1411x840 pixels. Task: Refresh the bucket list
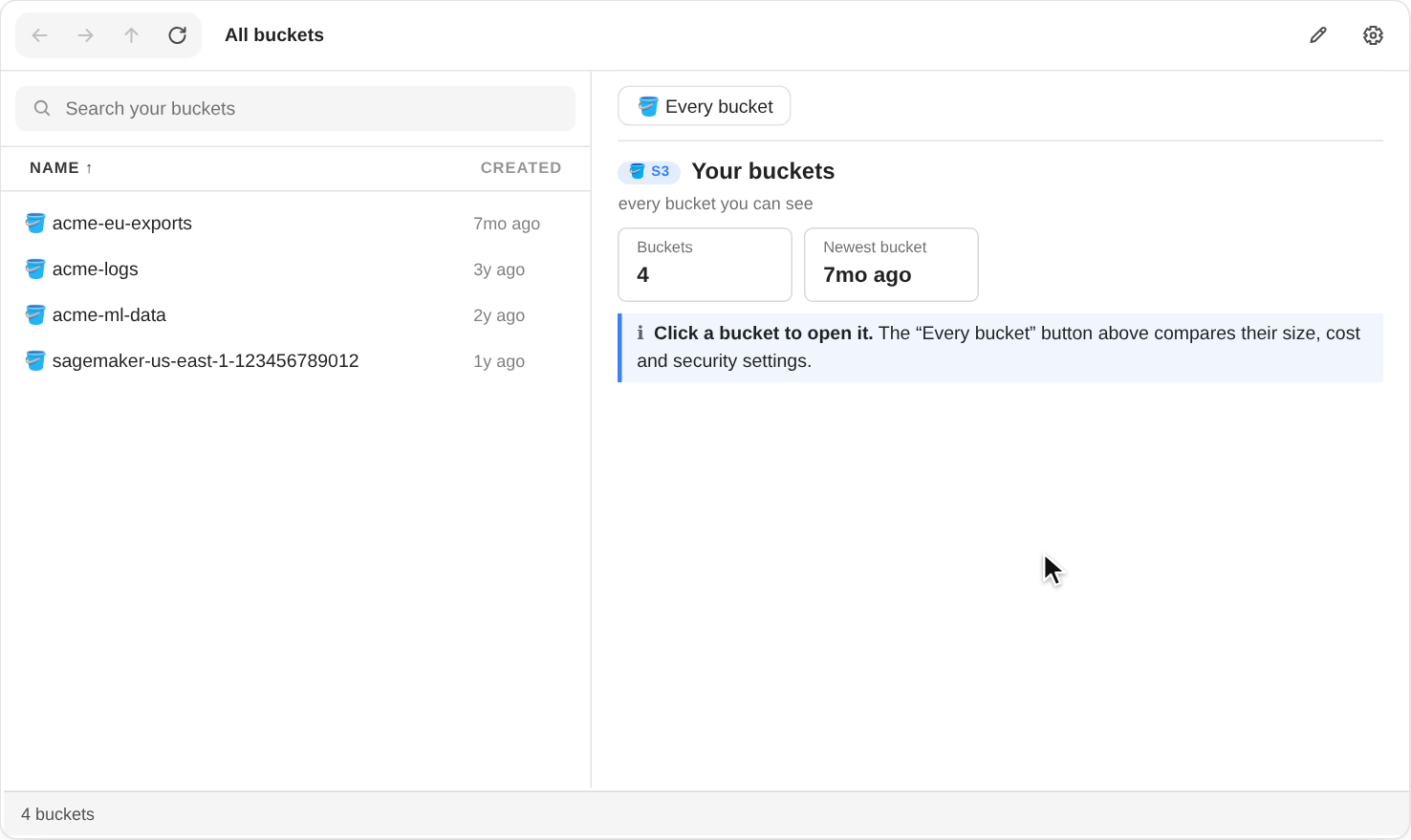tap(178, 35)
